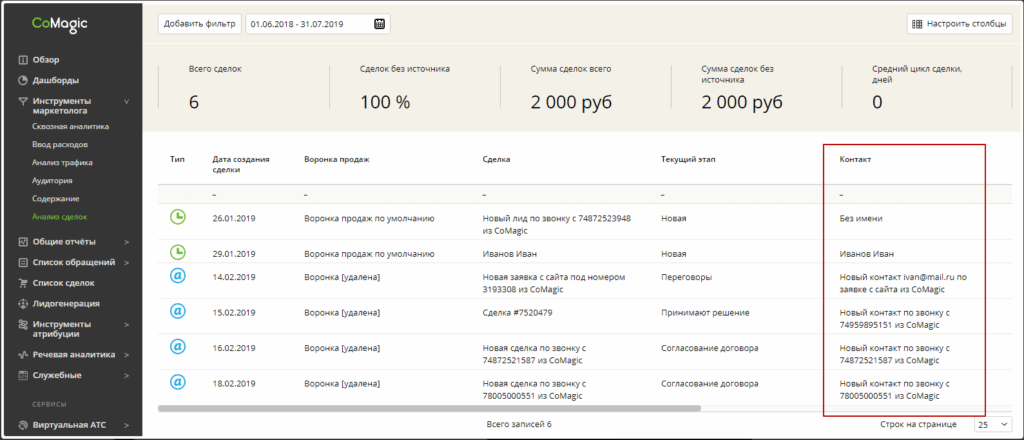1024x440 pixels.
Task: Click the Речевая аналитика sidebar icon
Action: pos(23,354)
